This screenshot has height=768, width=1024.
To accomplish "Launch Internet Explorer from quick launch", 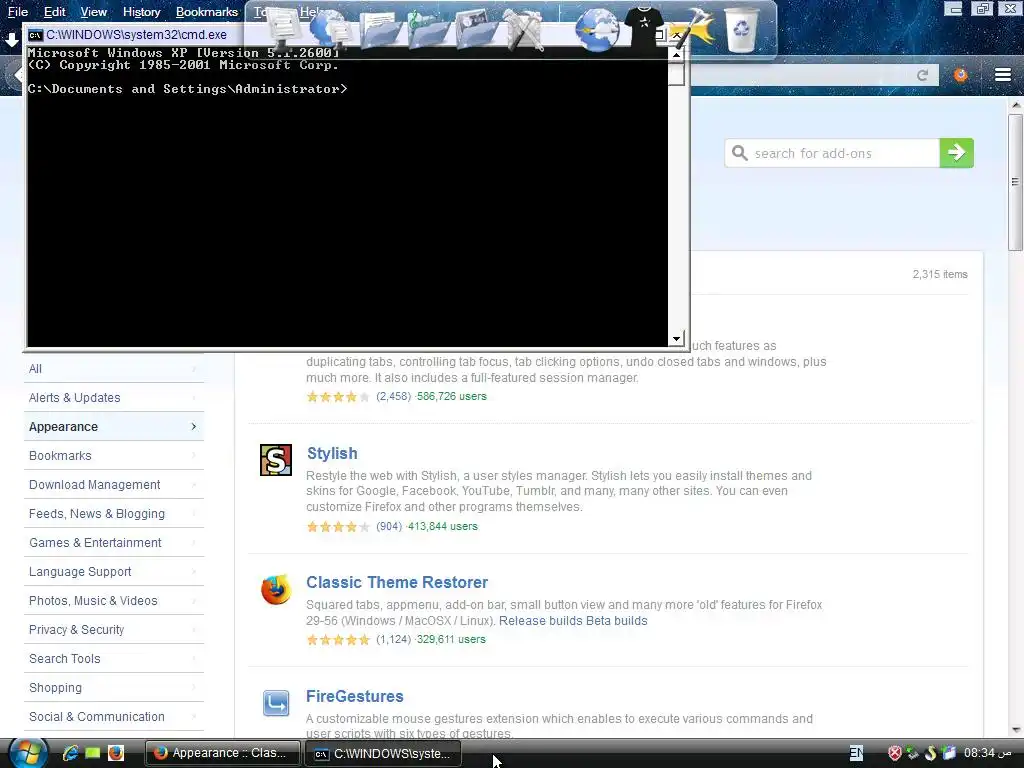I will 70,753.
